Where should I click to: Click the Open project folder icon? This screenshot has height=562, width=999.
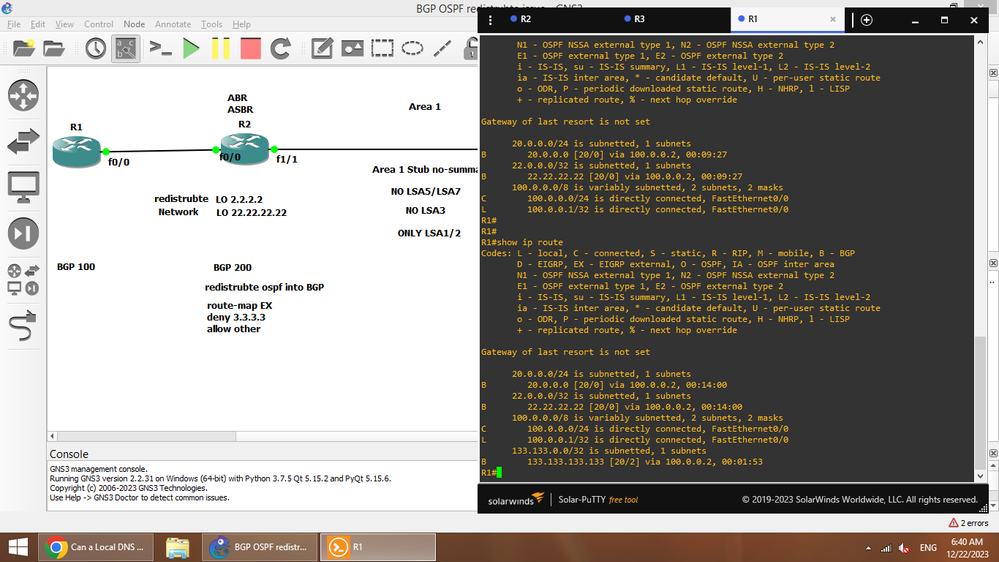click(x=54, y=48)
